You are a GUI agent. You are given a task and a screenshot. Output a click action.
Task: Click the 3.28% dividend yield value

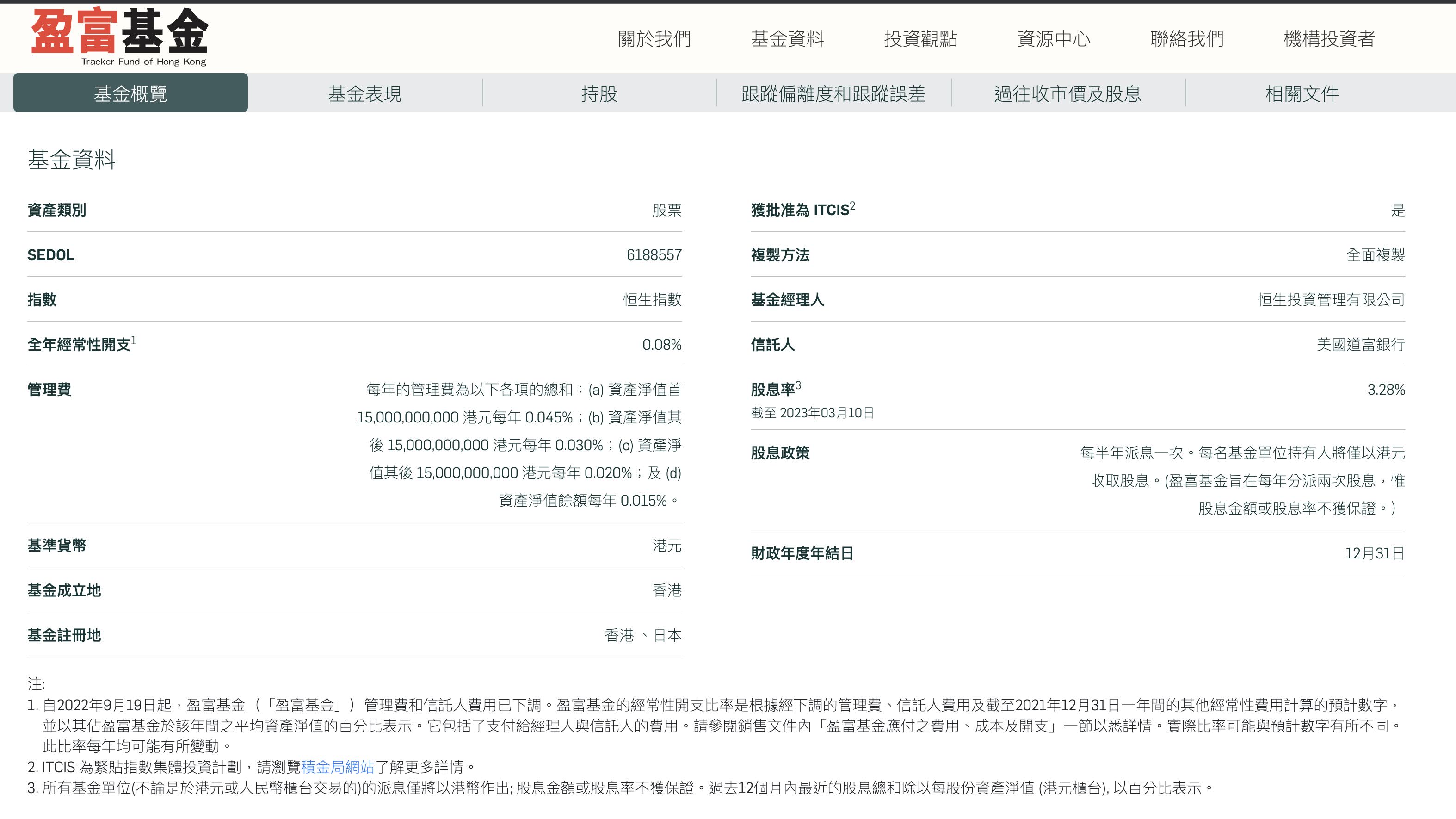tap(1385, 390)
